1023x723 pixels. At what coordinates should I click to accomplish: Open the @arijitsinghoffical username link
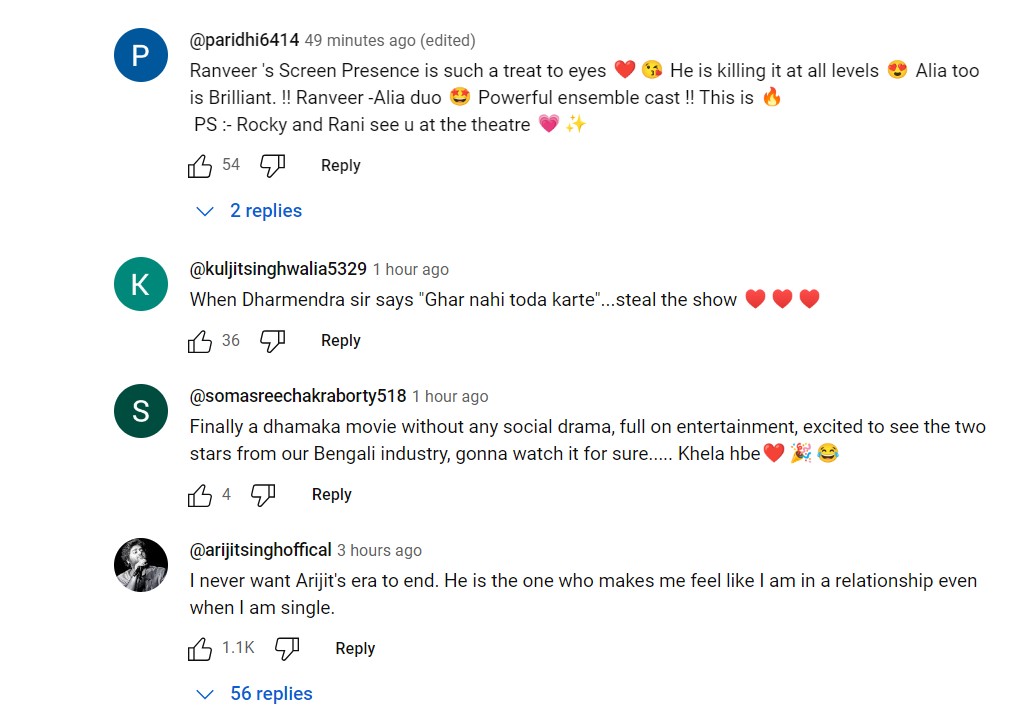tap(260, 551)
